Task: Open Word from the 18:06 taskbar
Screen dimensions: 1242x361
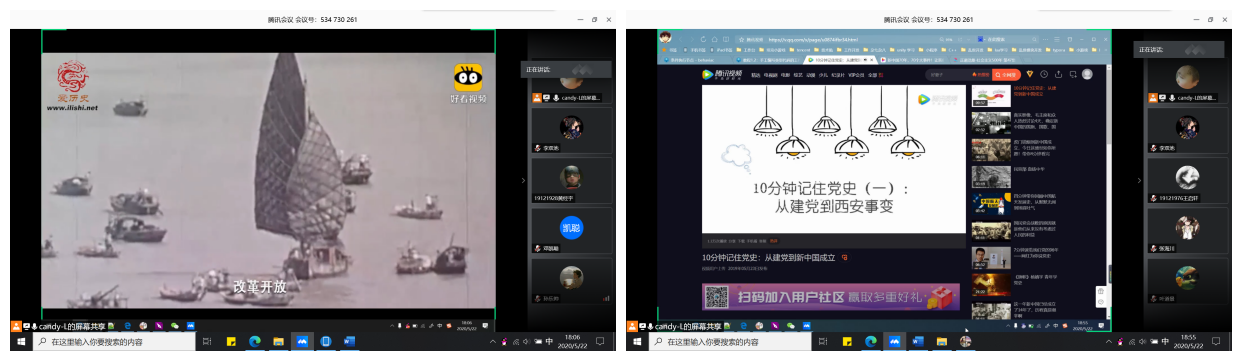Action: click(349, 341)
